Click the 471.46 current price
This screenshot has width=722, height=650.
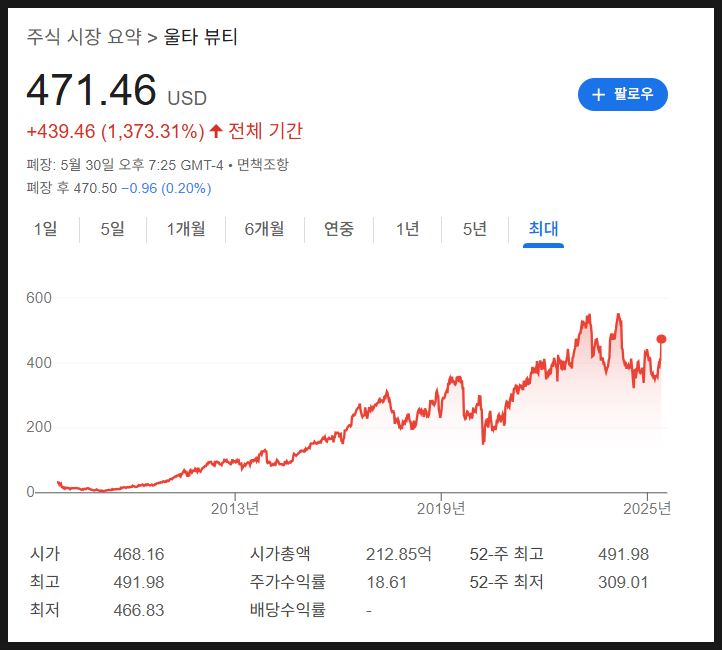point(92,90)
